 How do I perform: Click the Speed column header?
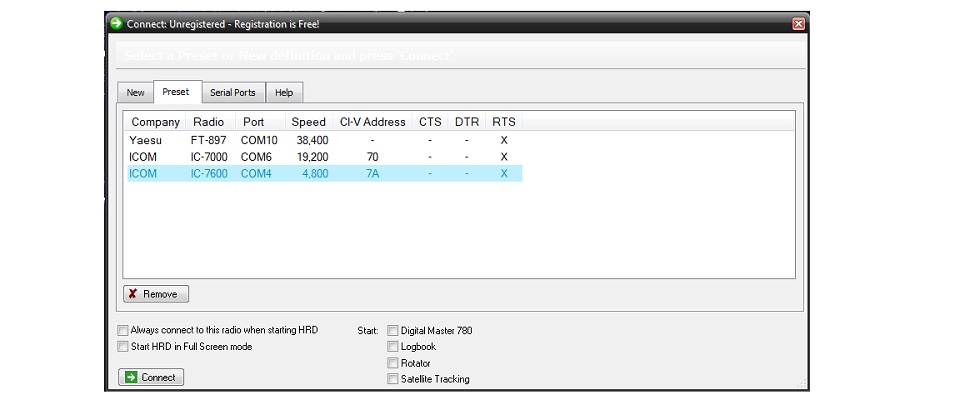(309, 122)
